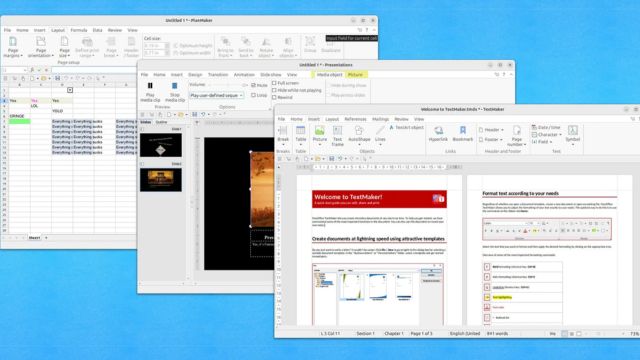Open the Transition tab in Presentations
Viewport: 640px width, 360px height.
[x=218, y=75]
